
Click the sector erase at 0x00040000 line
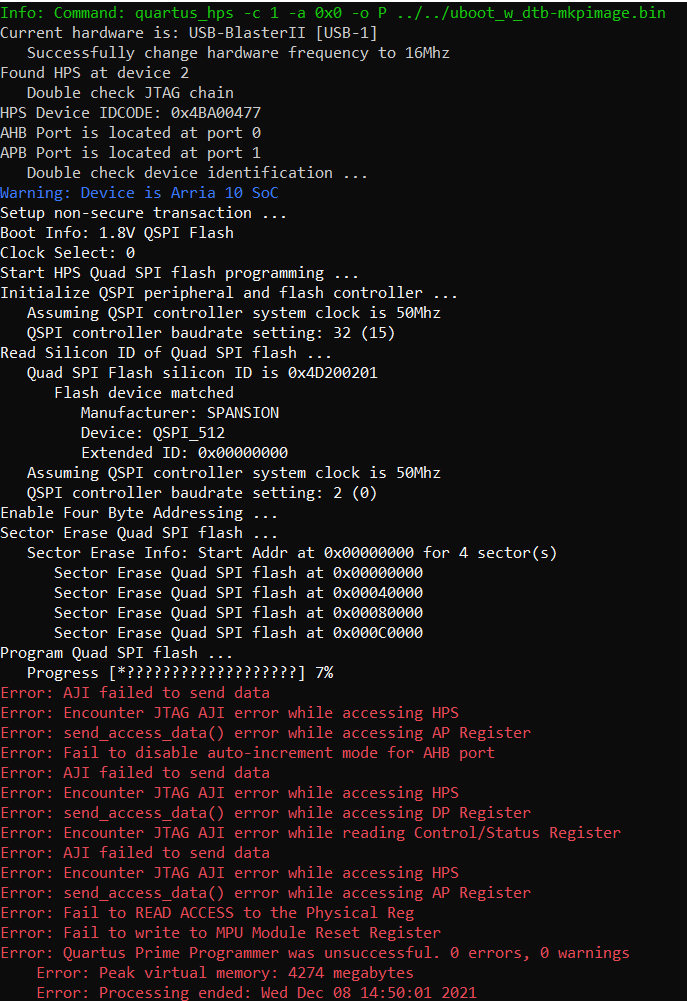pyautogui.click(x=238, y=593)
